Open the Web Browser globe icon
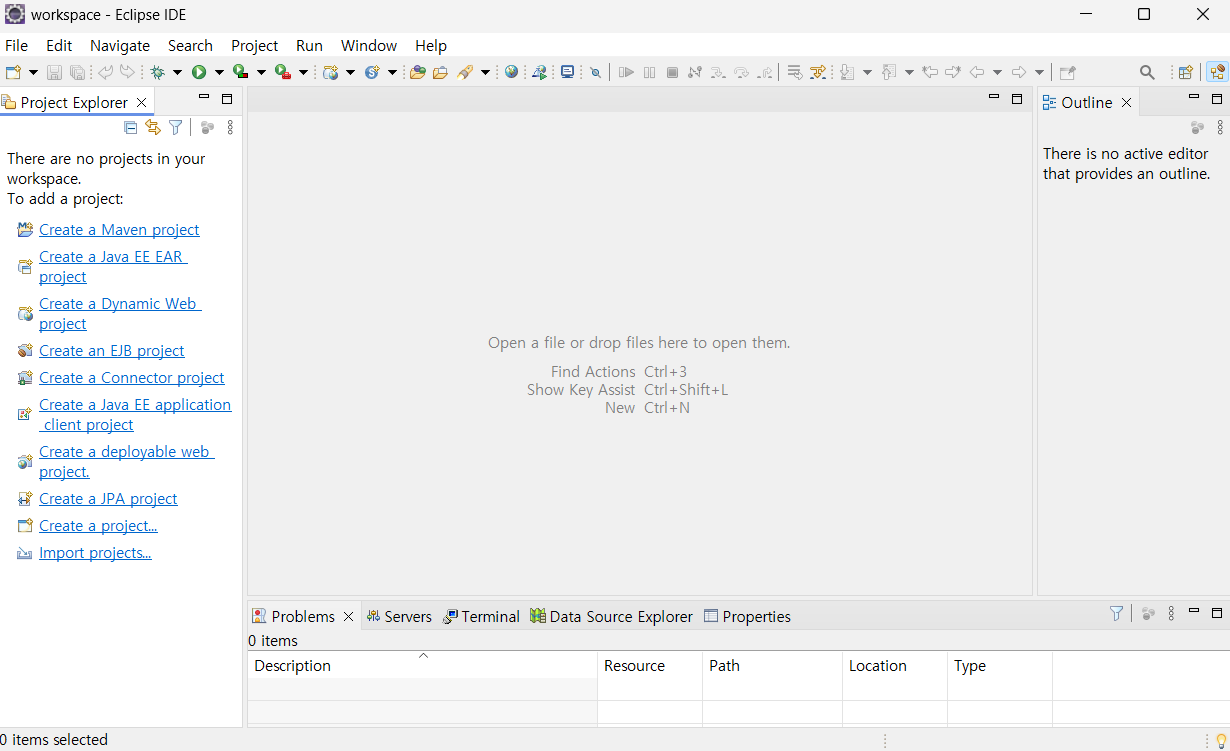This screenshot has width=1230, height=751. tap(511, 72)
